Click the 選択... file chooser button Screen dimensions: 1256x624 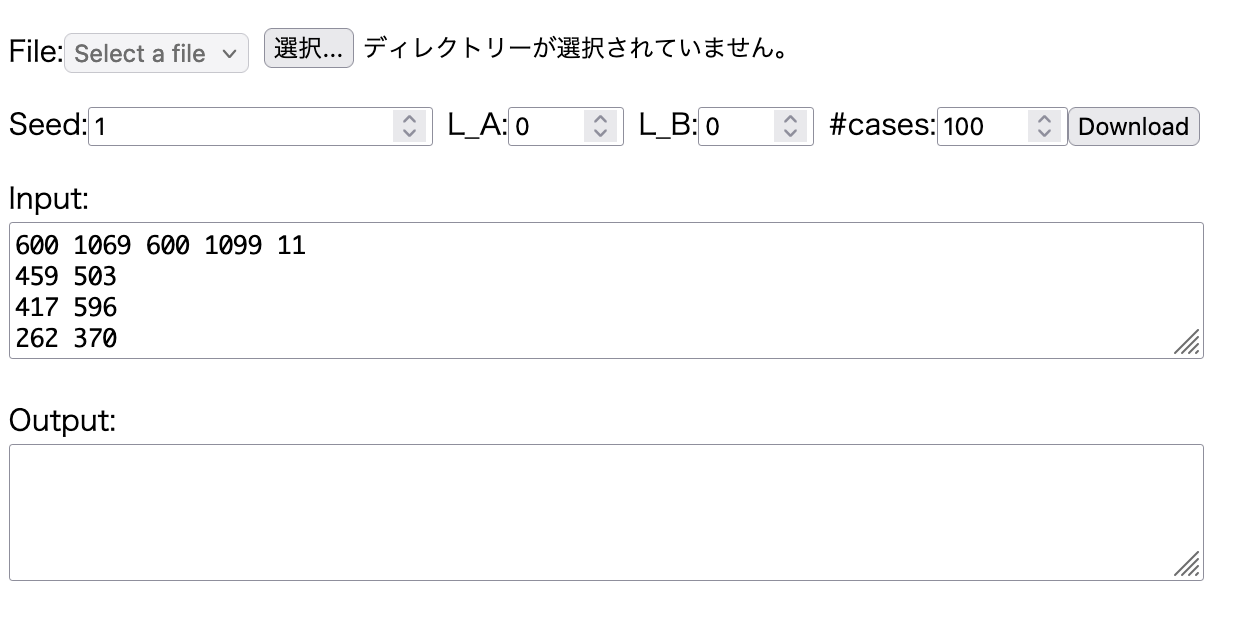[x=307, y=47]
